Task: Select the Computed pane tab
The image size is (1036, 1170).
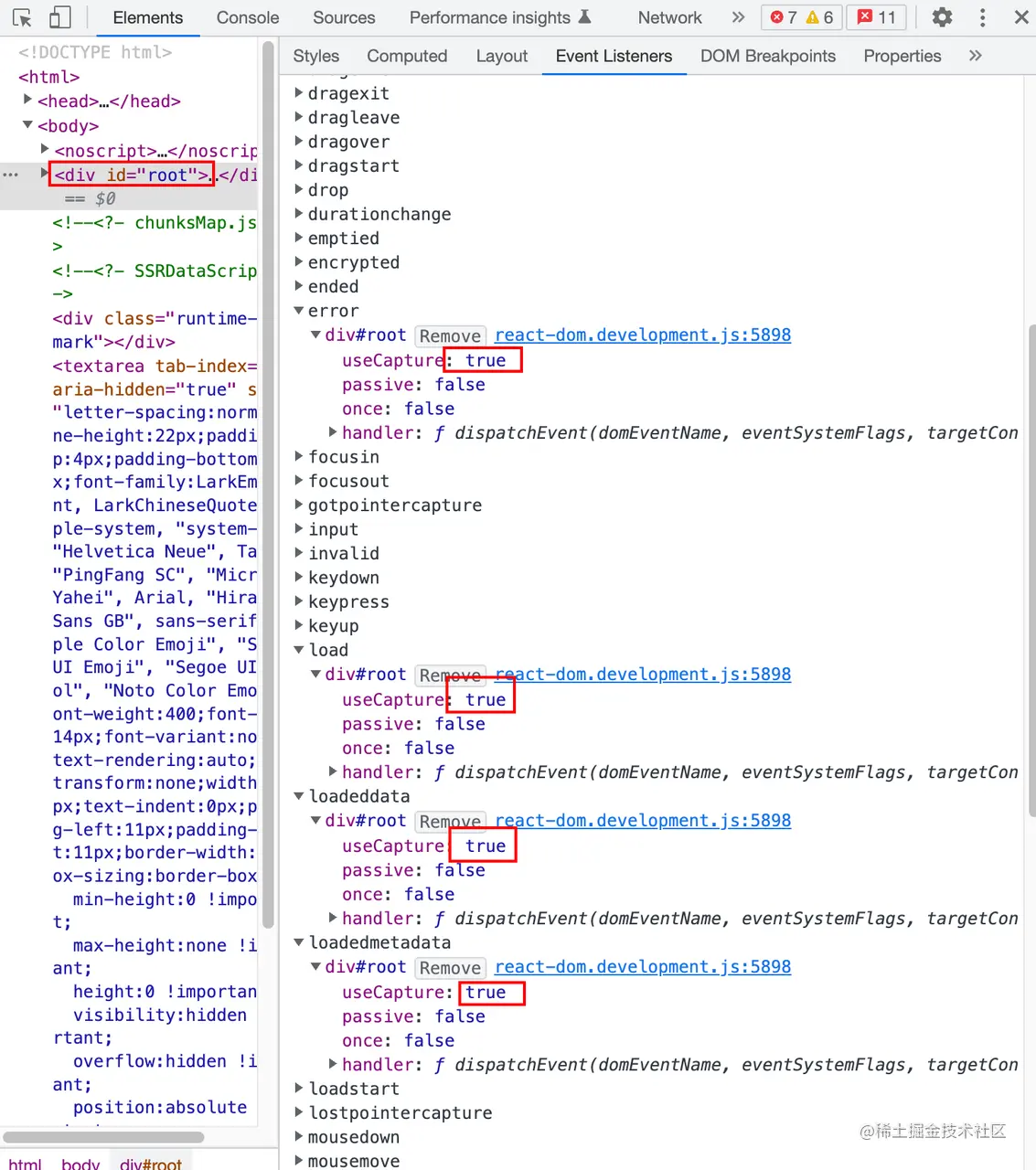Action: coord(407,56)
